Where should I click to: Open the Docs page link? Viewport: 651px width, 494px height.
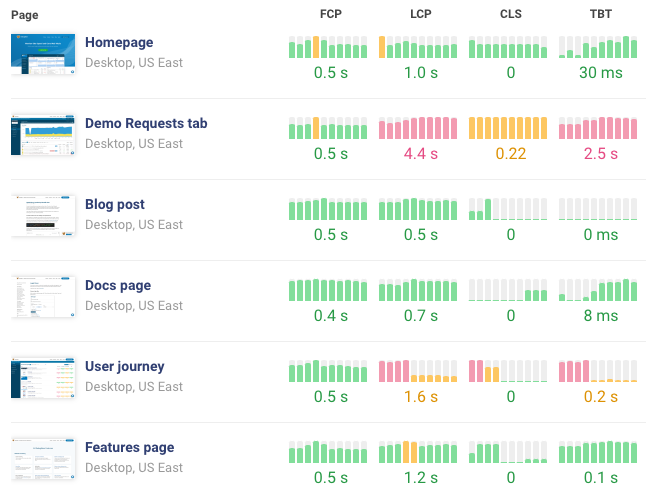tap(118, 286)
